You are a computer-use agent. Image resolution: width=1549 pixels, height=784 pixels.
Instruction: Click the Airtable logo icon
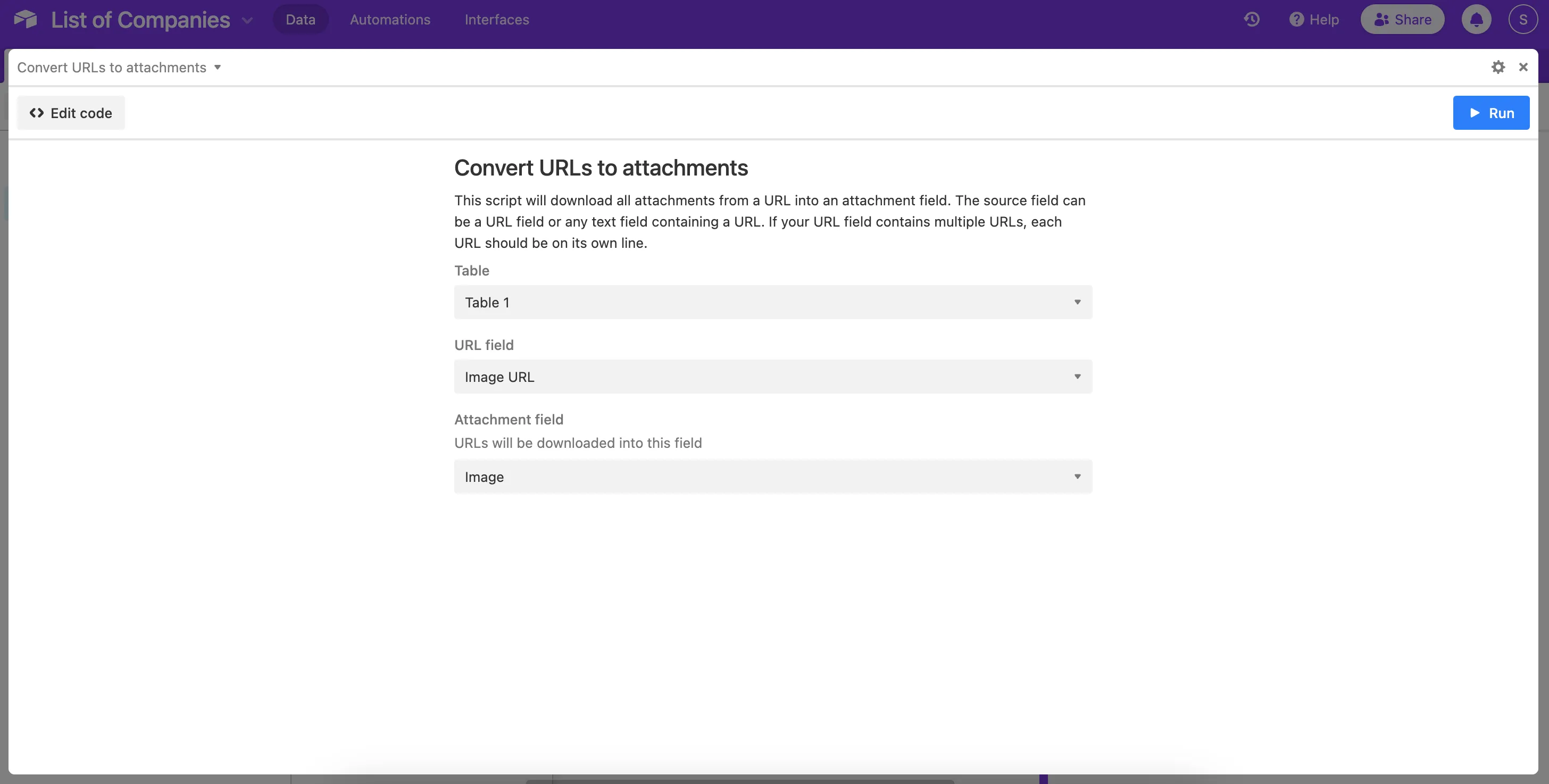pos(25,19)
